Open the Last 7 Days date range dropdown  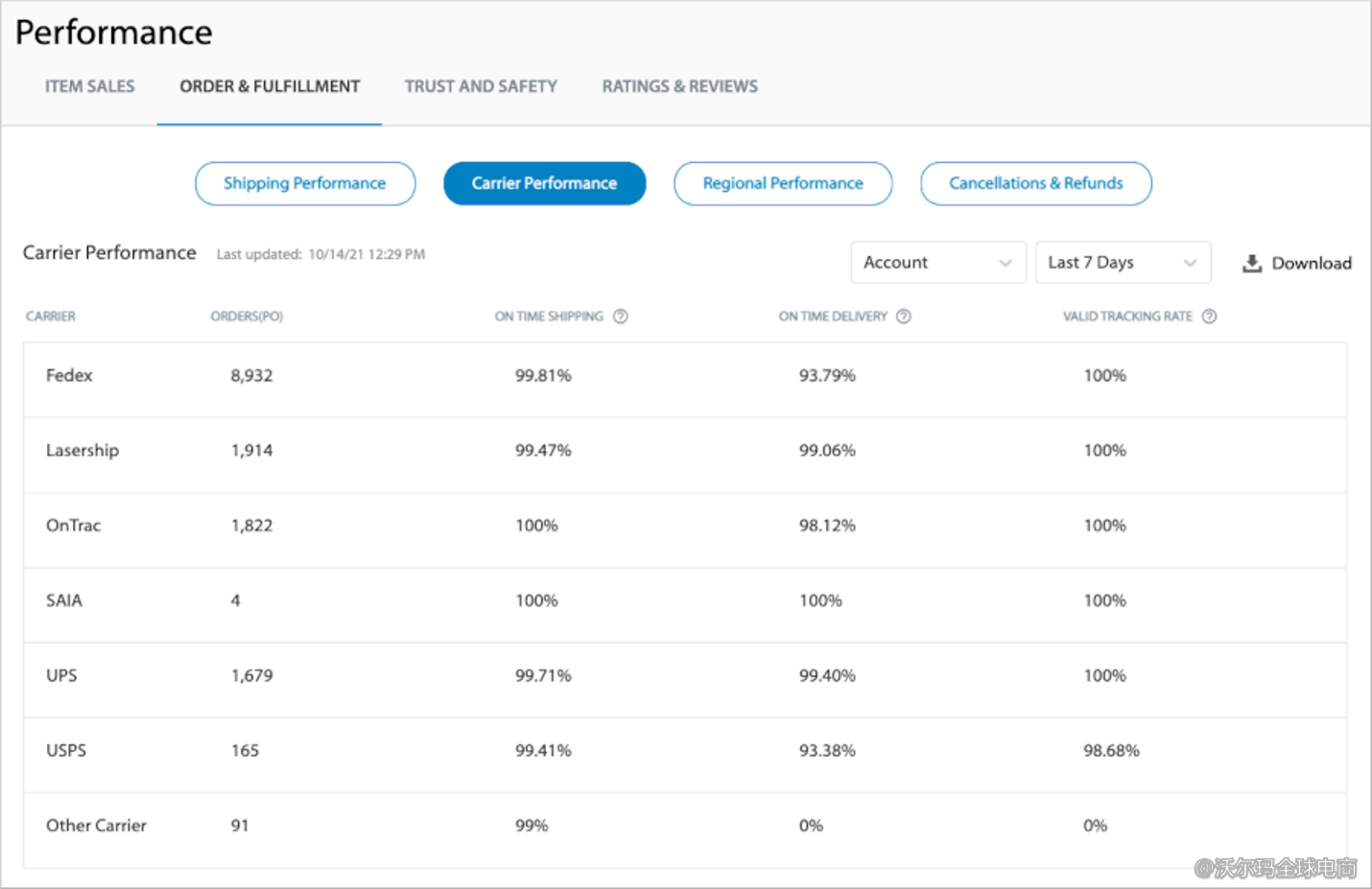tap(1123, 262)
